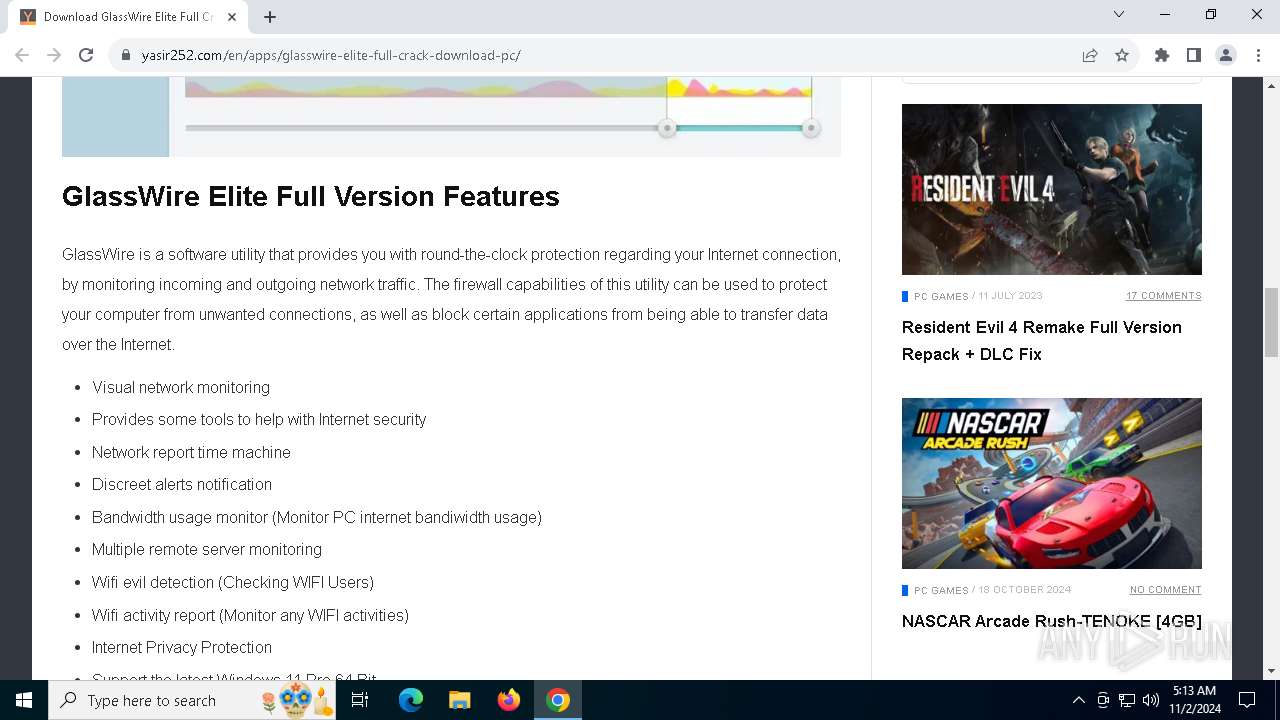Image resolution: width=1280 pixels, height=720 pixels.
Task: Click the GlassWire graph slider left handle
Action: pyautogui.click(x=667, y=128)
